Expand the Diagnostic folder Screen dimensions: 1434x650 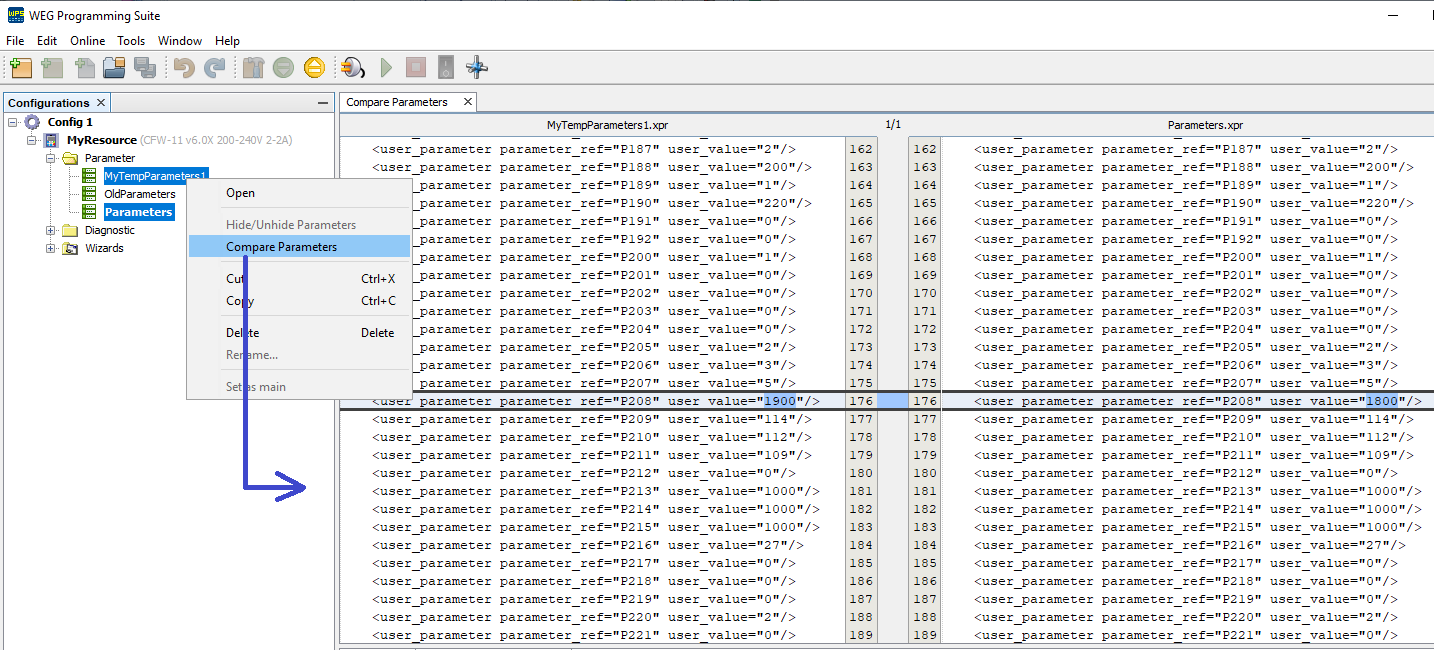point(51,230)
